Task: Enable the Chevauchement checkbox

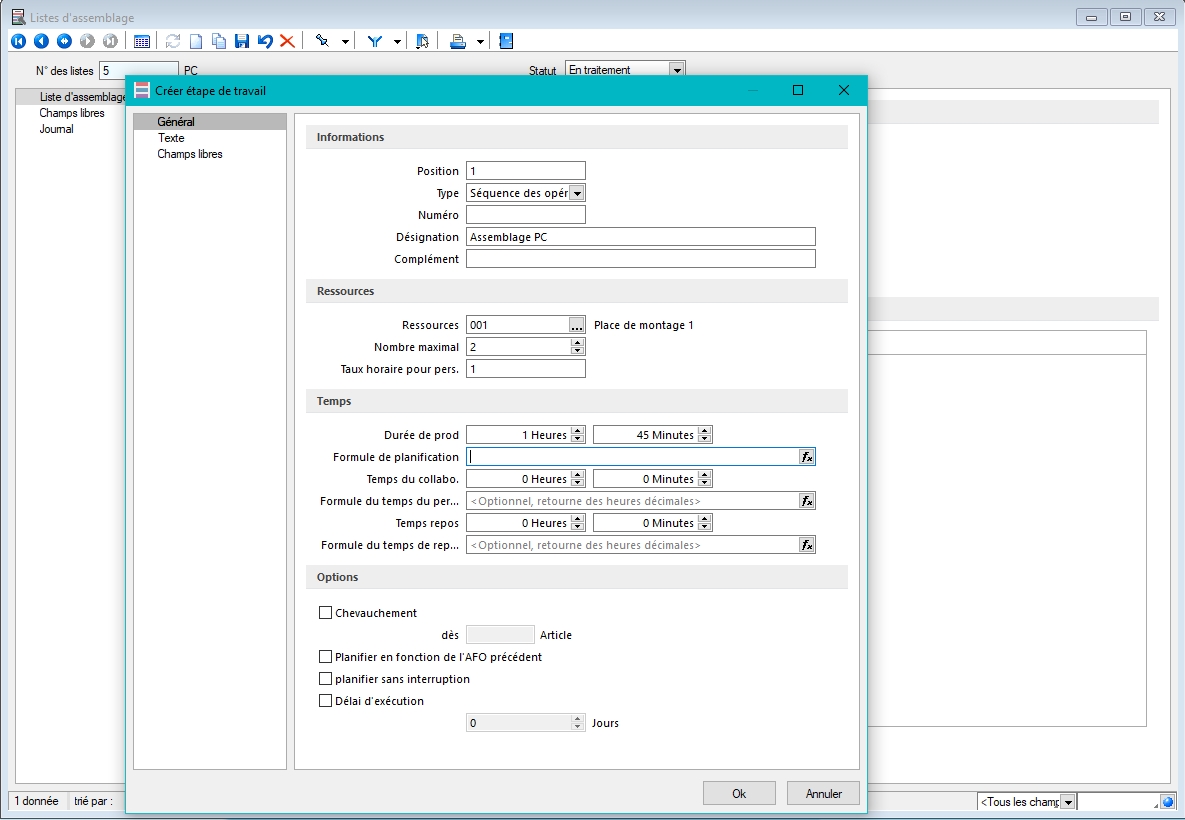Action: point(326,612)
